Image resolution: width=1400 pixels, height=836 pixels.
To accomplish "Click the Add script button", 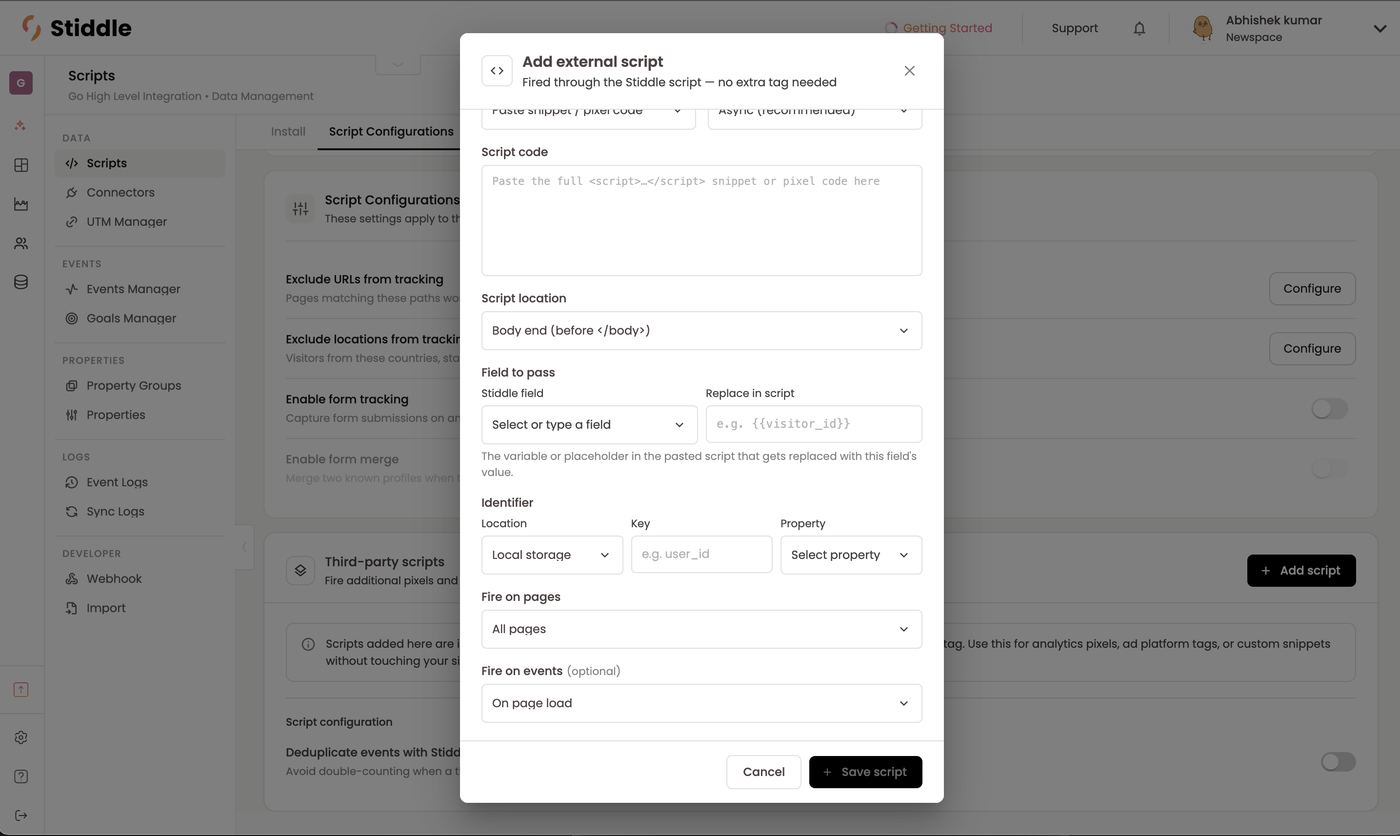I will [1301, 570].
